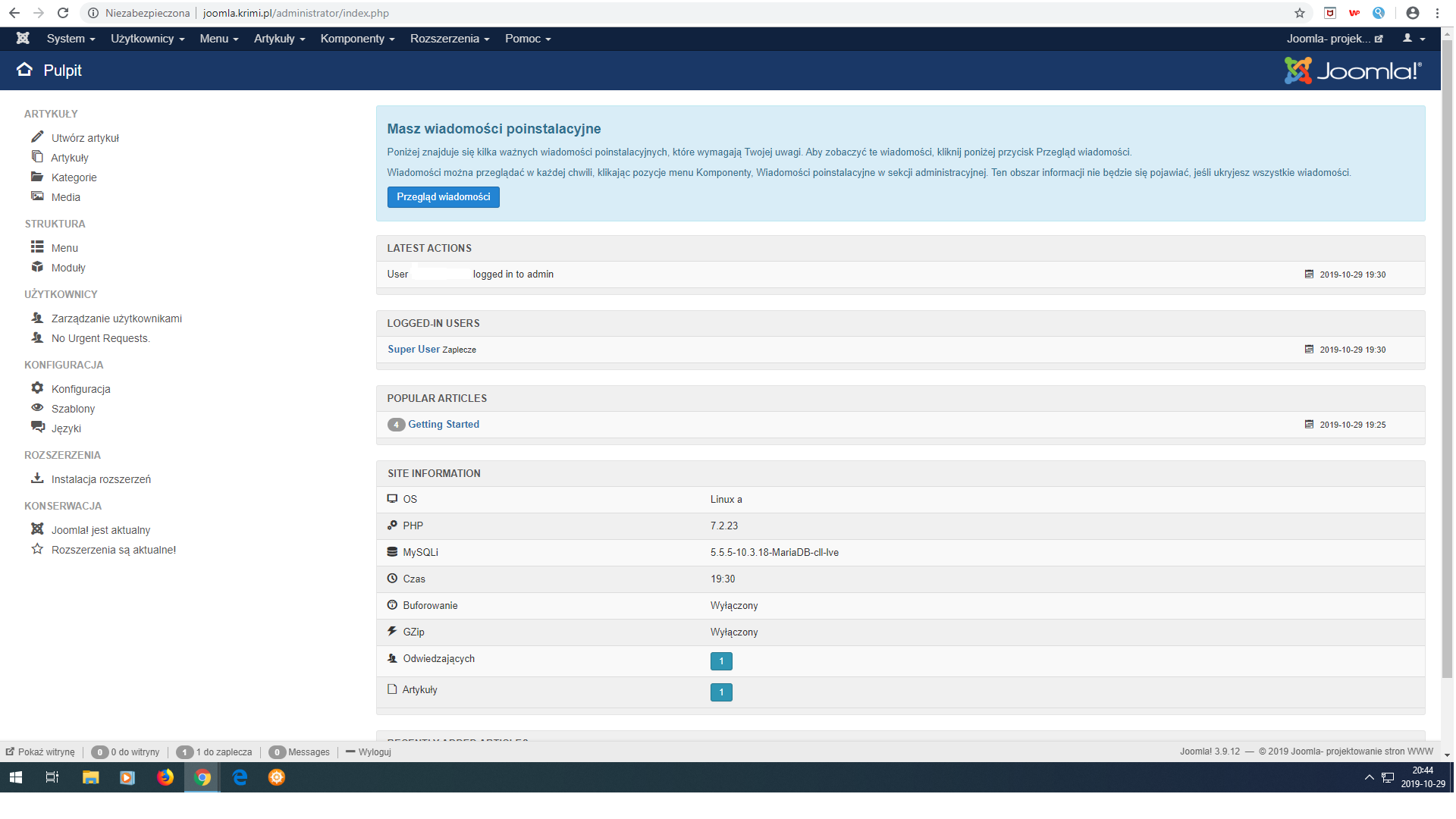Click Wyloguj in the status bar
Viewport: 1456px width, 819px height.
[x=374, y=752]
